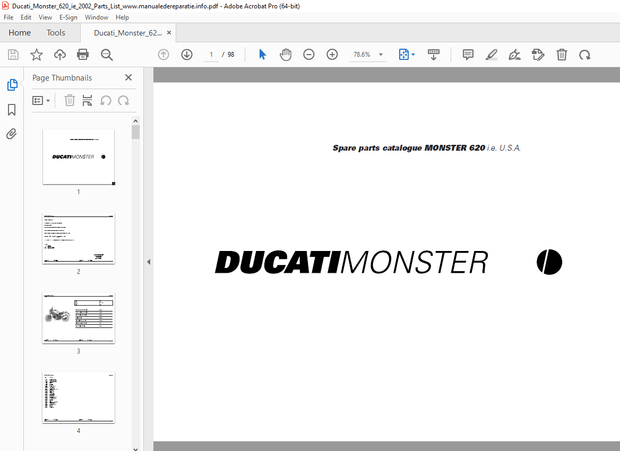This screenshot has width=620, height=451.
Task: Switch to the Home tab
Action: coord(20,33)
